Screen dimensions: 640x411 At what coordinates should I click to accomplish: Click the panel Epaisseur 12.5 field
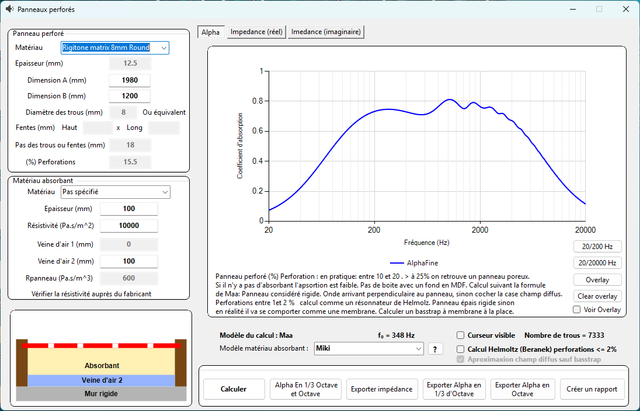point(130,63)
